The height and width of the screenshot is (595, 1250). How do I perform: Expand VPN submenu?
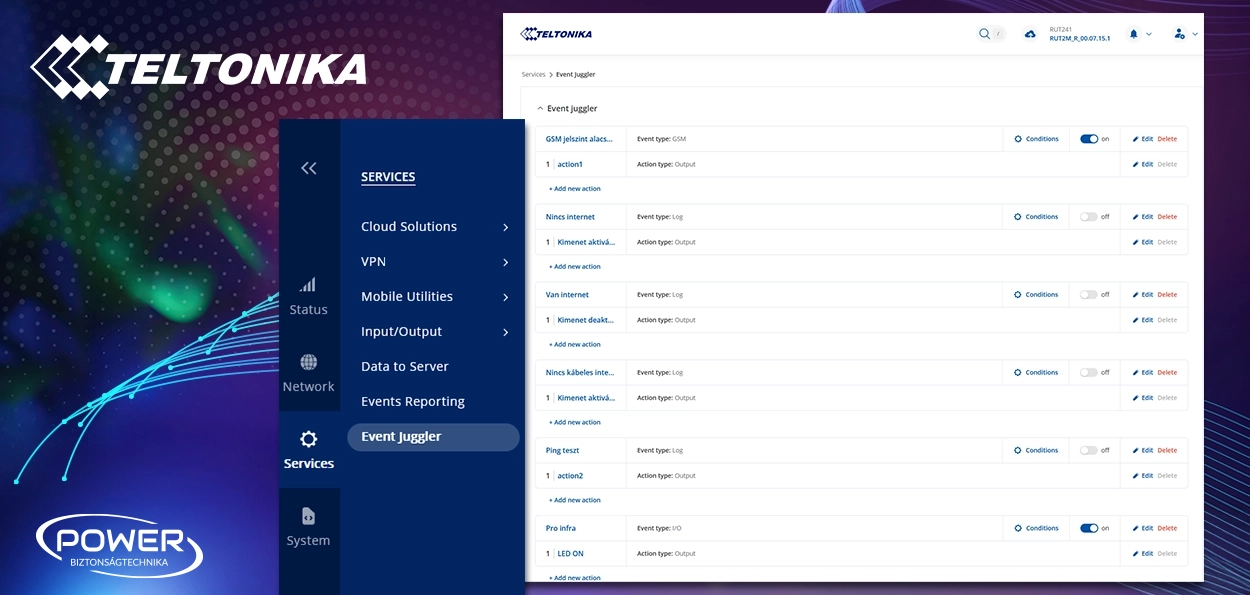pyautogui.click(x=506, y=262)
